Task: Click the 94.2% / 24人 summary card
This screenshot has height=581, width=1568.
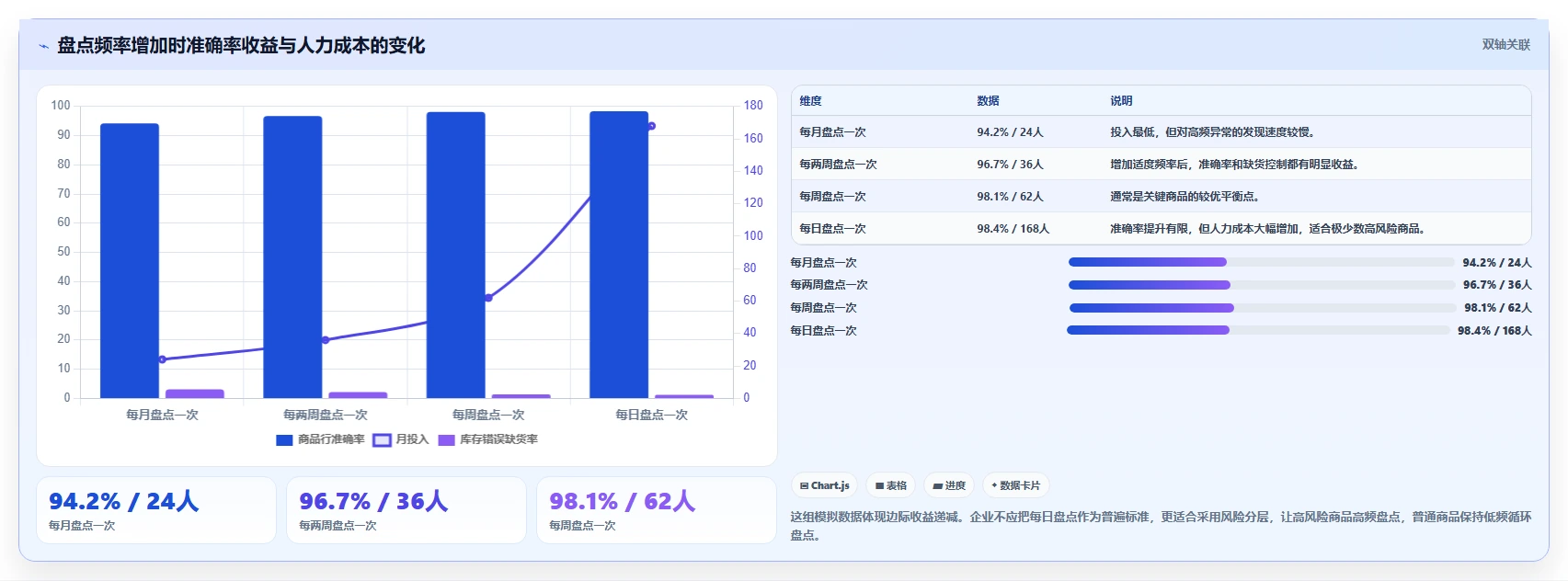Action: 156,510
